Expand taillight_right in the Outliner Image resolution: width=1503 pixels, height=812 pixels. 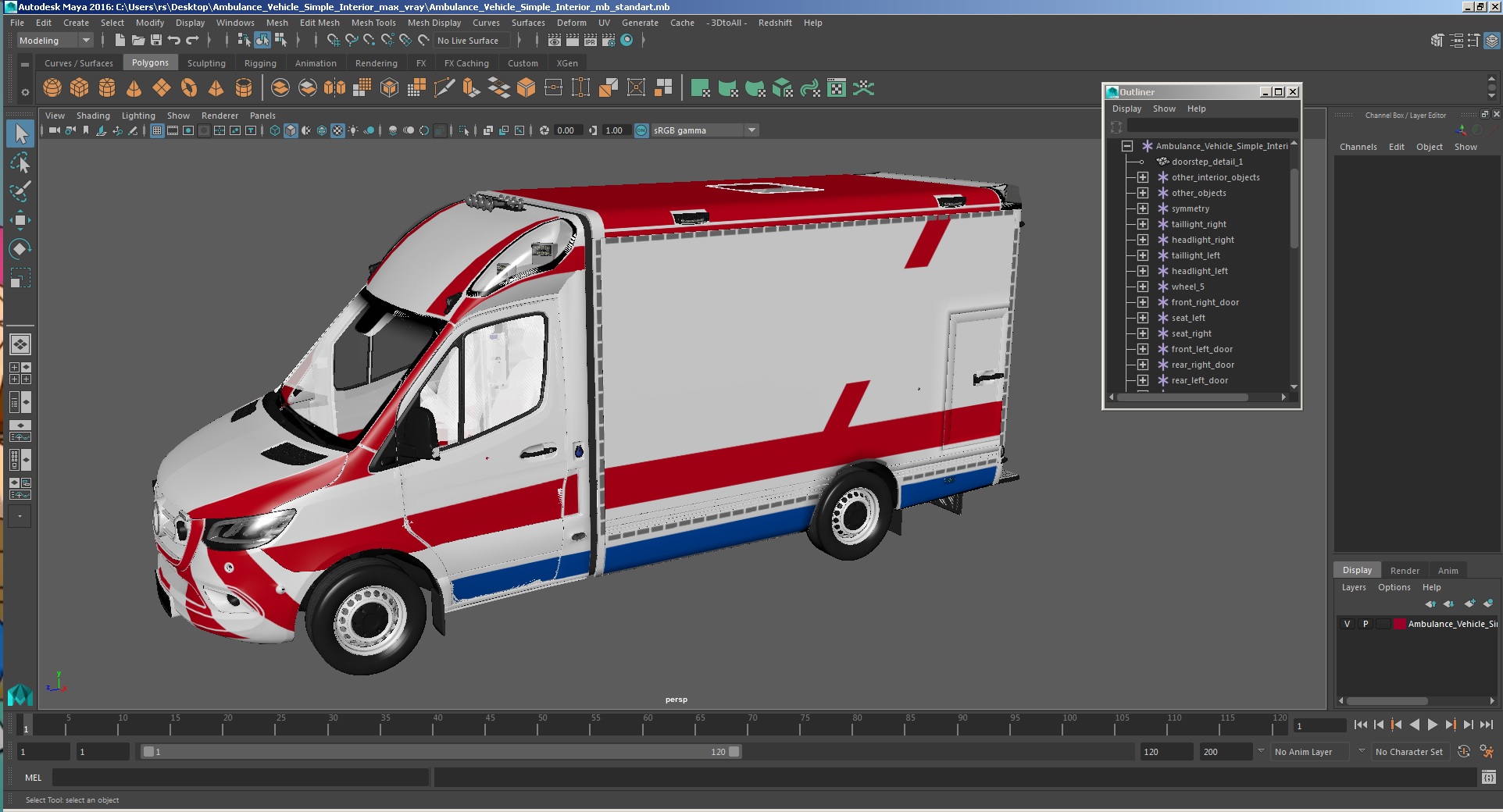click(1143, 224)
